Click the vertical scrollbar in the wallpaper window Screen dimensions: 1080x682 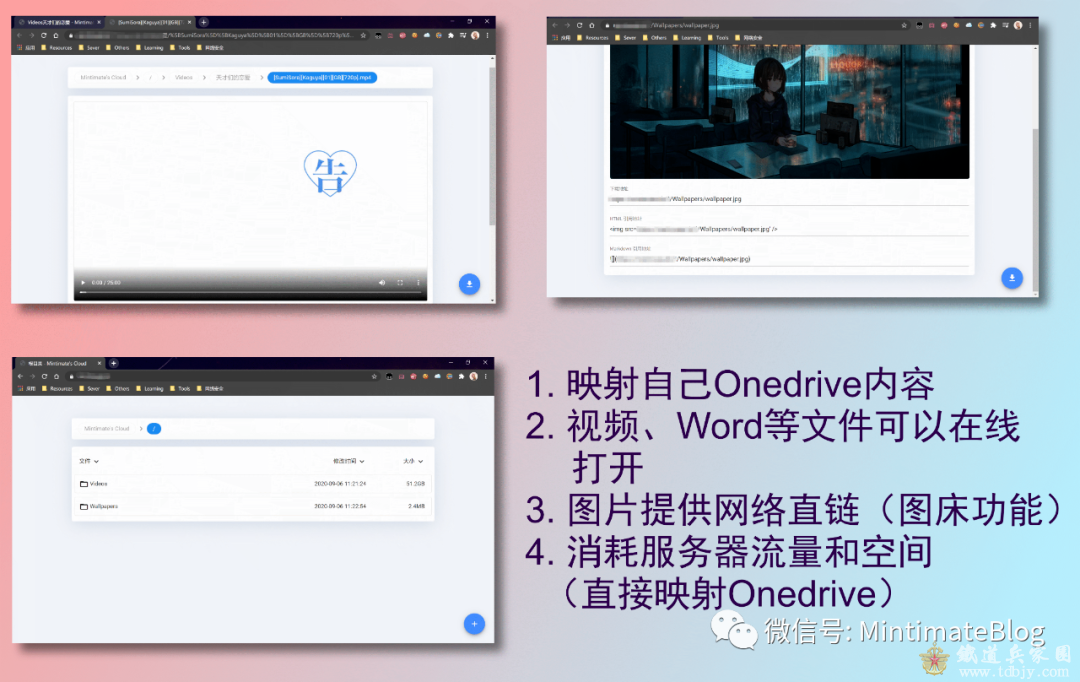click(x=1035, y=210)
